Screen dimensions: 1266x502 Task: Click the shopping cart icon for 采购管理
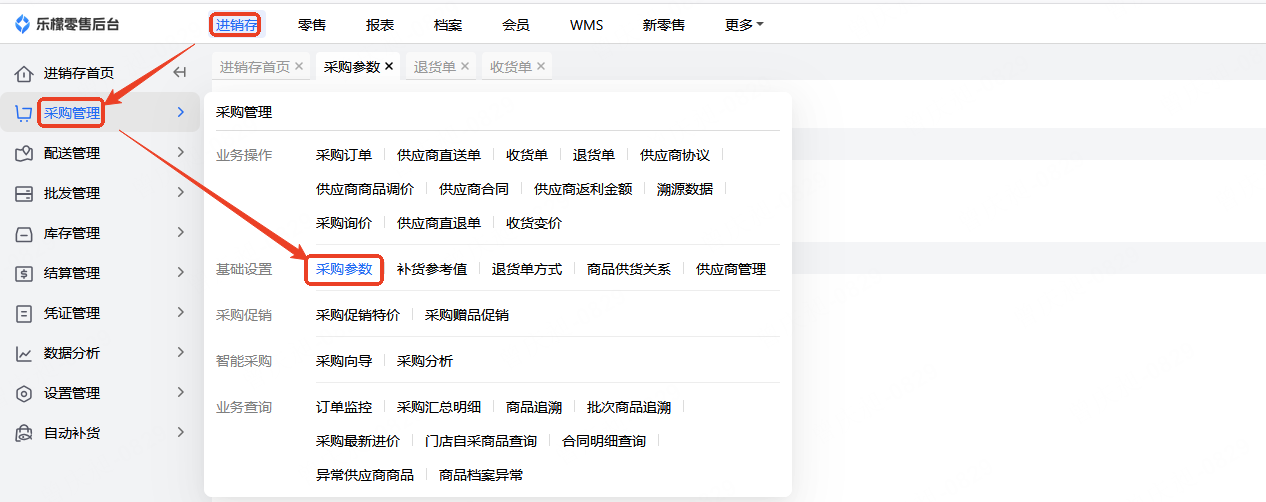24,113
